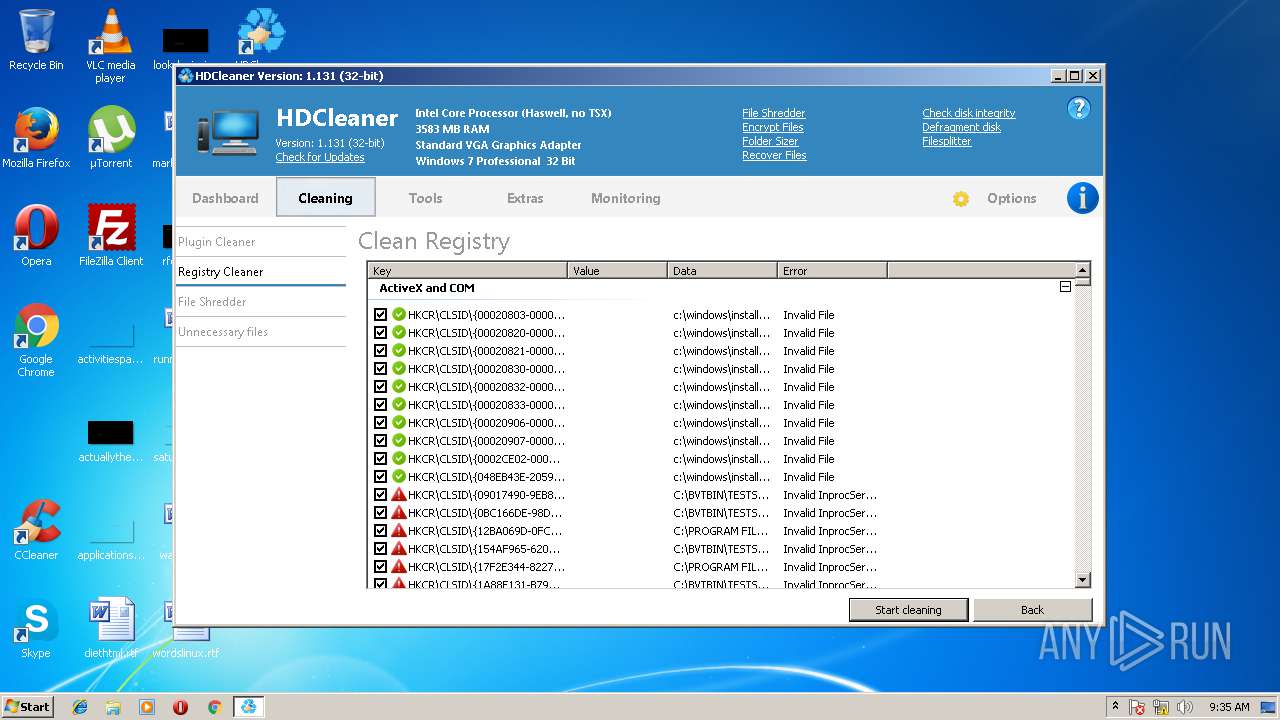Uncheck the HKCR\CLSID\{00020832-0000 entry
Image resolution: width=1280 pixels, height=720 pixels.
coord(380,386)
